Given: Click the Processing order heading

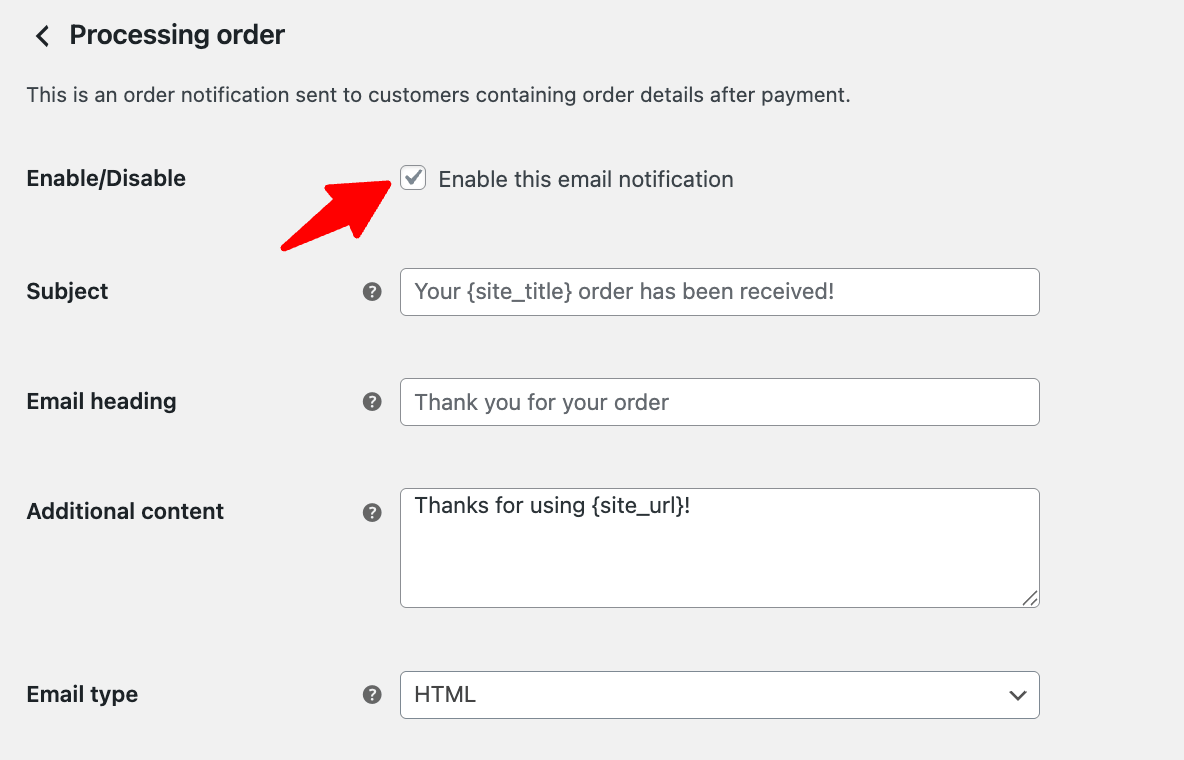Looking at the screenshot, I should pos(176,35).
